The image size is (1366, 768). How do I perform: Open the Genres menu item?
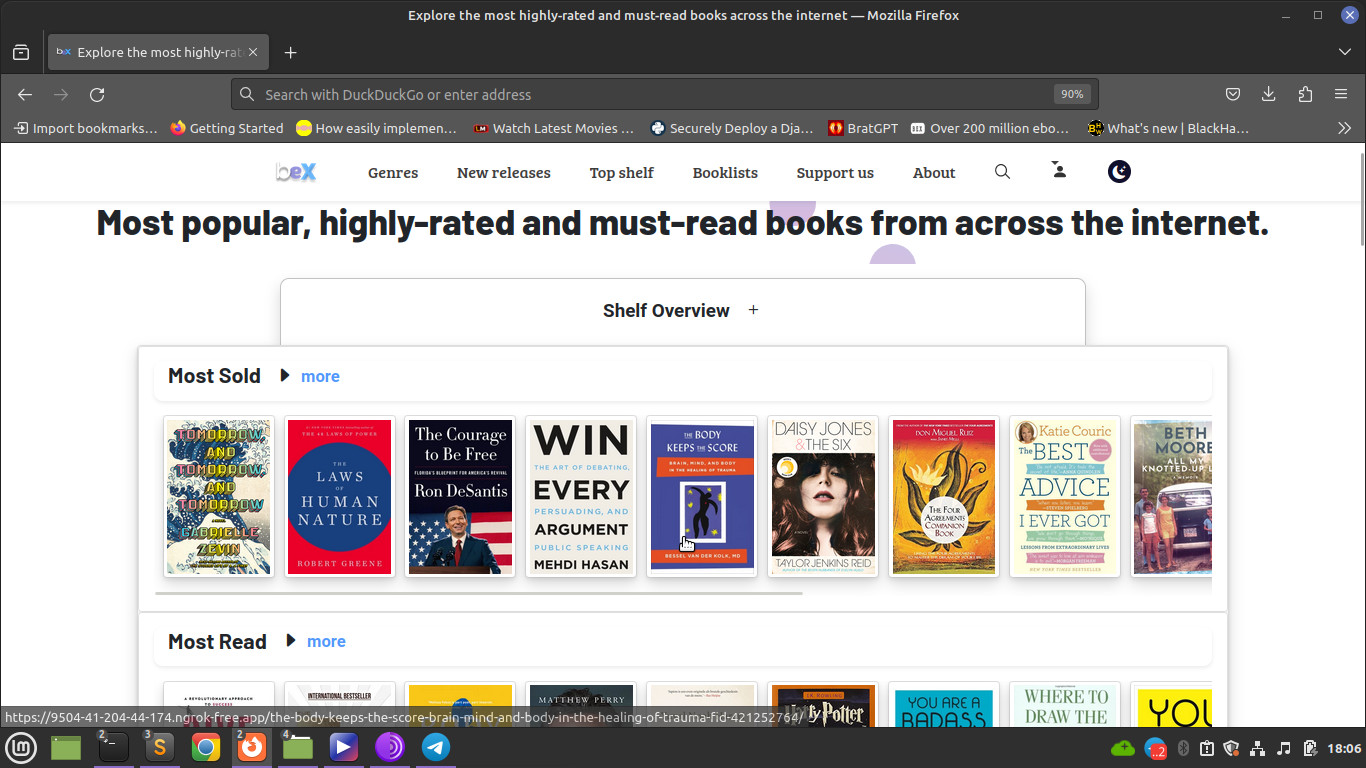tap(392, 173)
